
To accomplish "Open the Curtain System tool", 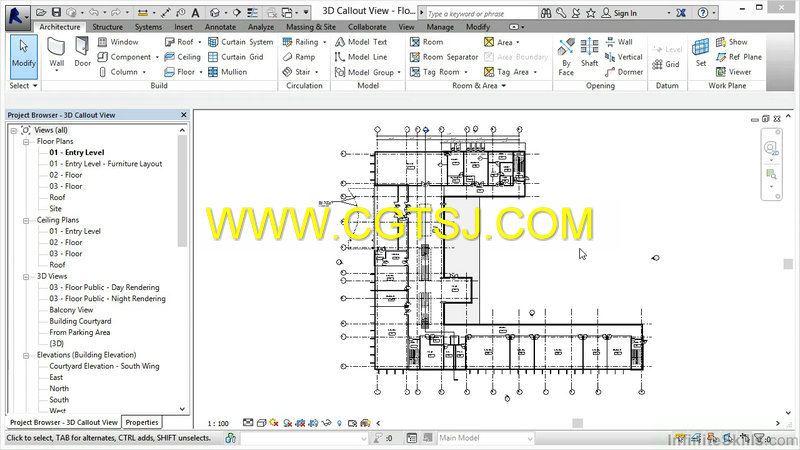I will click(x=240, y=42).
